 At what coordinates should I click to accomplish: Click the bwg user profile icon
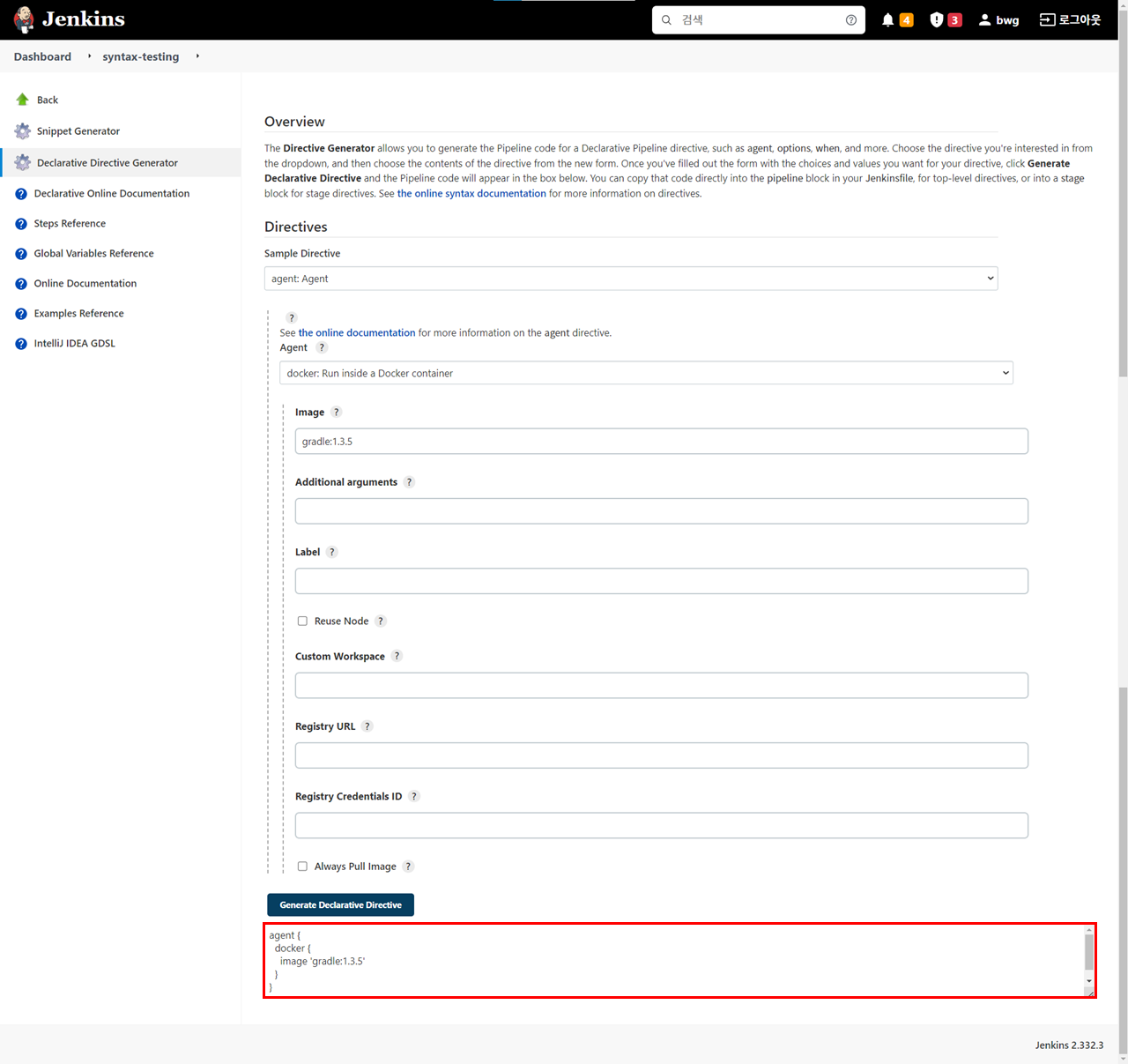[984, 19]
